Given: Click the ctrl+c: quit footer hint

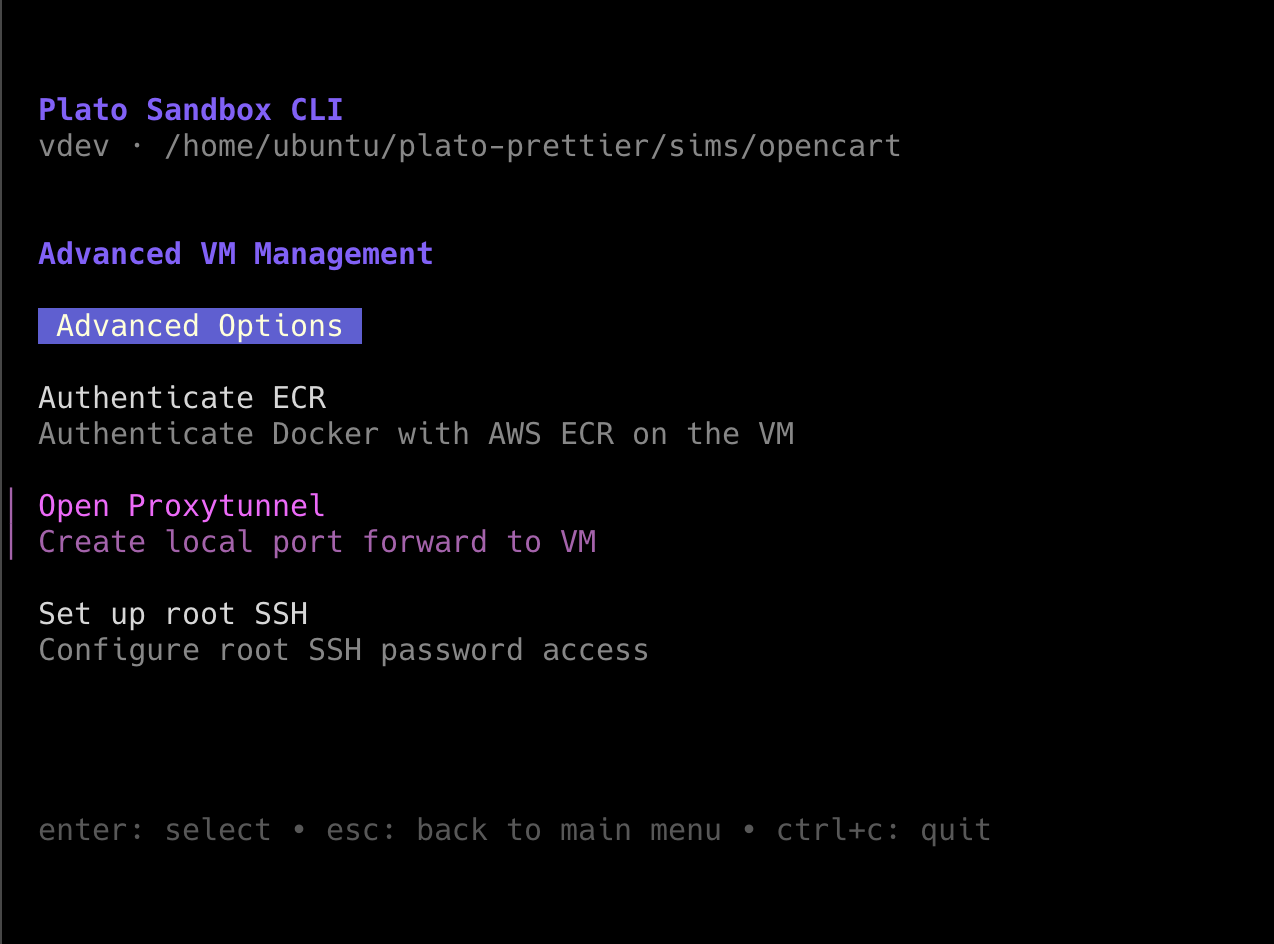Looking at the screenshot, I should coord(884,829).
